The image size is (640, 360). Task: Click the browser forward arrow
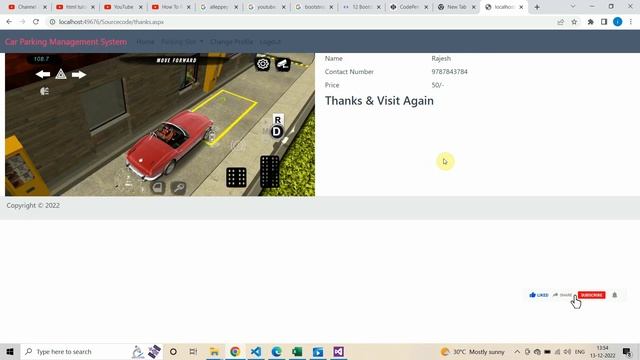point(22,22)
